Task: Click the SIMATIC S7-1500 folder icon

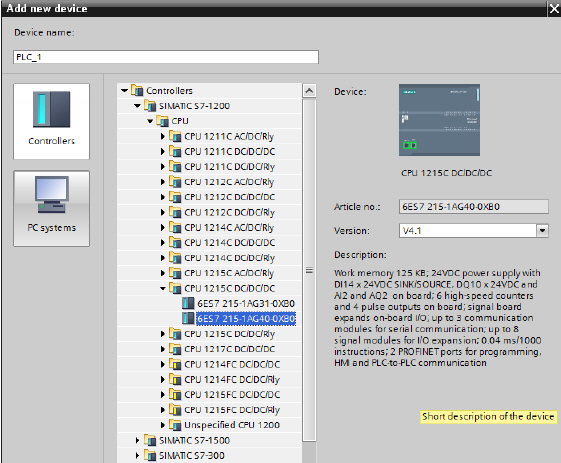Action: tap(150, 440)
